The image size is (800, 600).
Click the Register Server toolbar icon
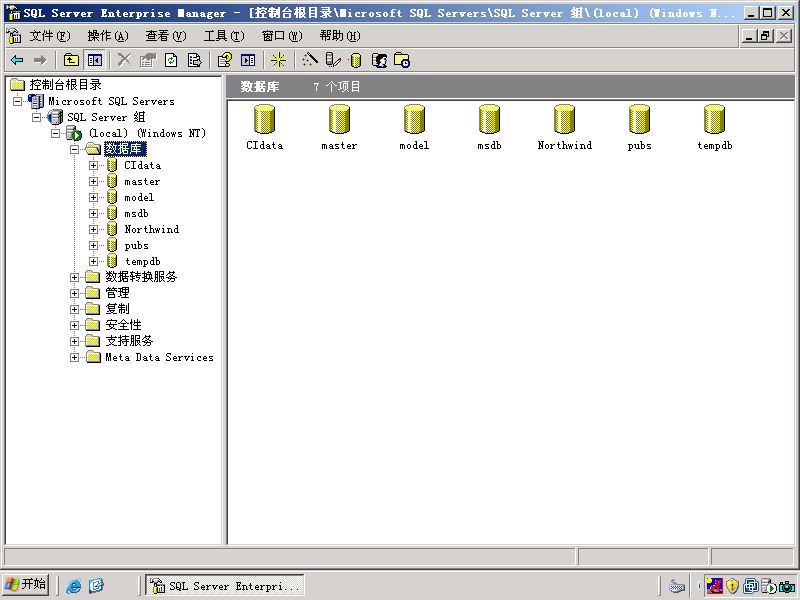click(x=333, y=60)
